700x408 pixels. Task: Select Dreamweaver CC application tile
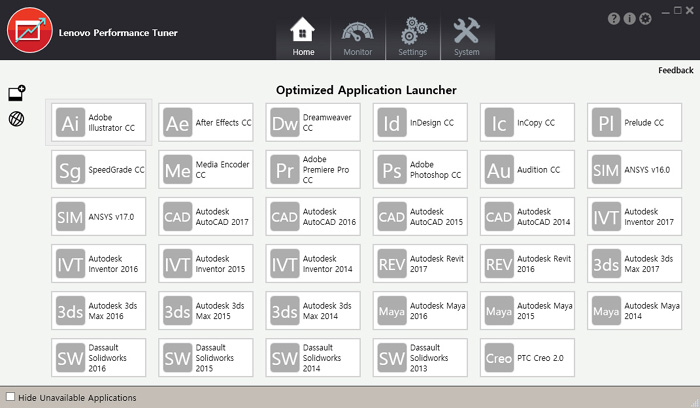tap(312, 122)
